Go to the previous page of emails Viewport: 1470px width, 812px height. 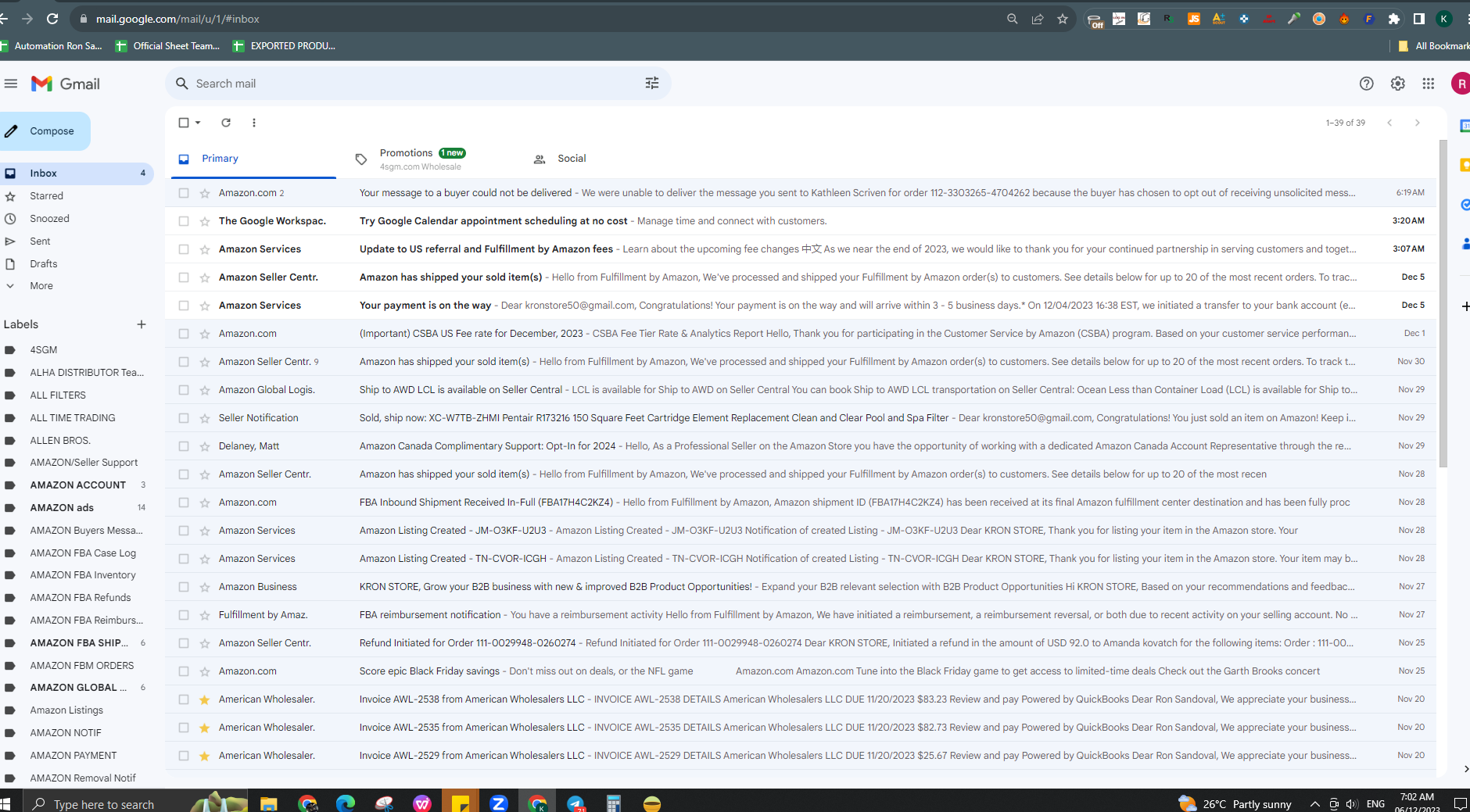[1389, 123]
